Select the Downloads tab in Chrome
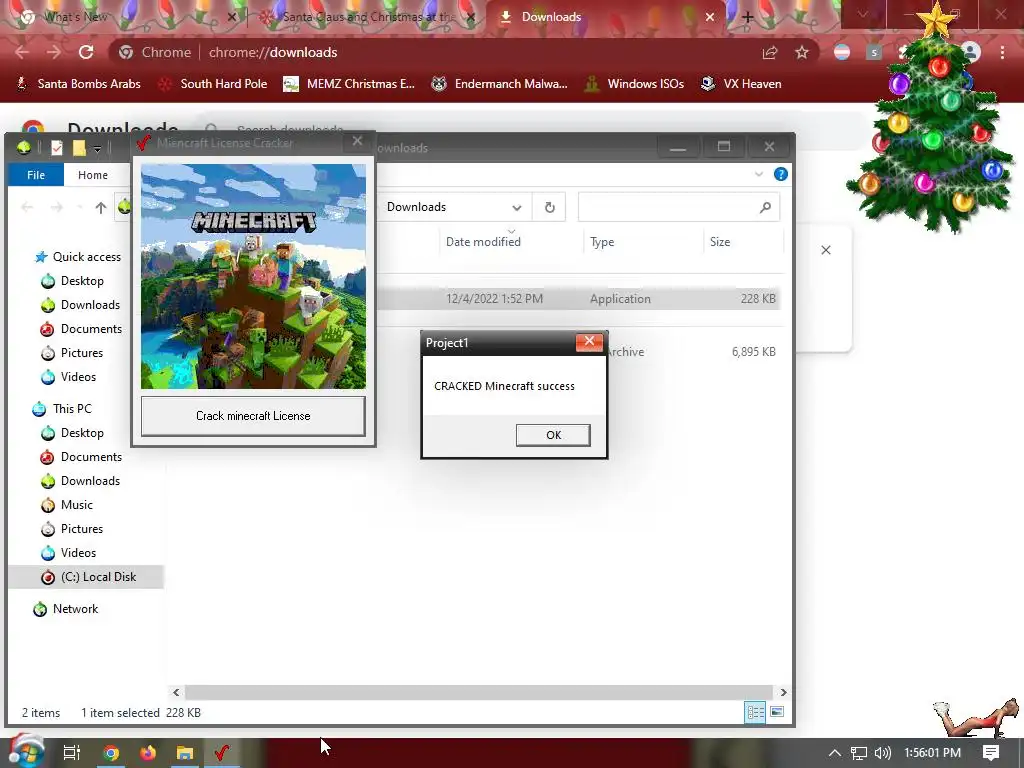Image resolution: width=1024 pixels, height=768 pixels. point(605,17)
